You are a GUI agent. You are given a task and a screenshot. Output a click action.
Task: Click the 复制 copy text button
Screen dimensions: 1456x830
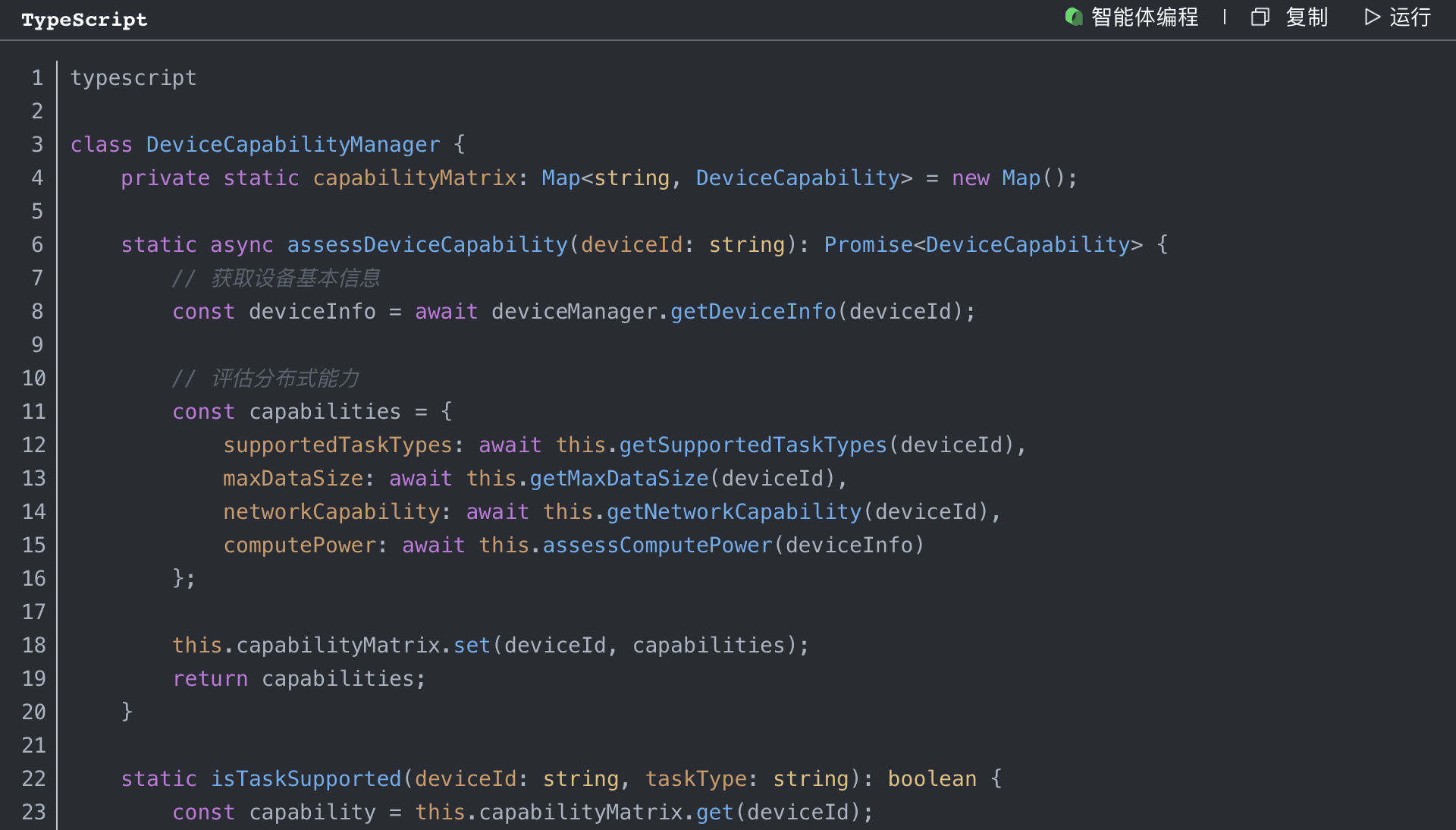[x=1307, y=17]
